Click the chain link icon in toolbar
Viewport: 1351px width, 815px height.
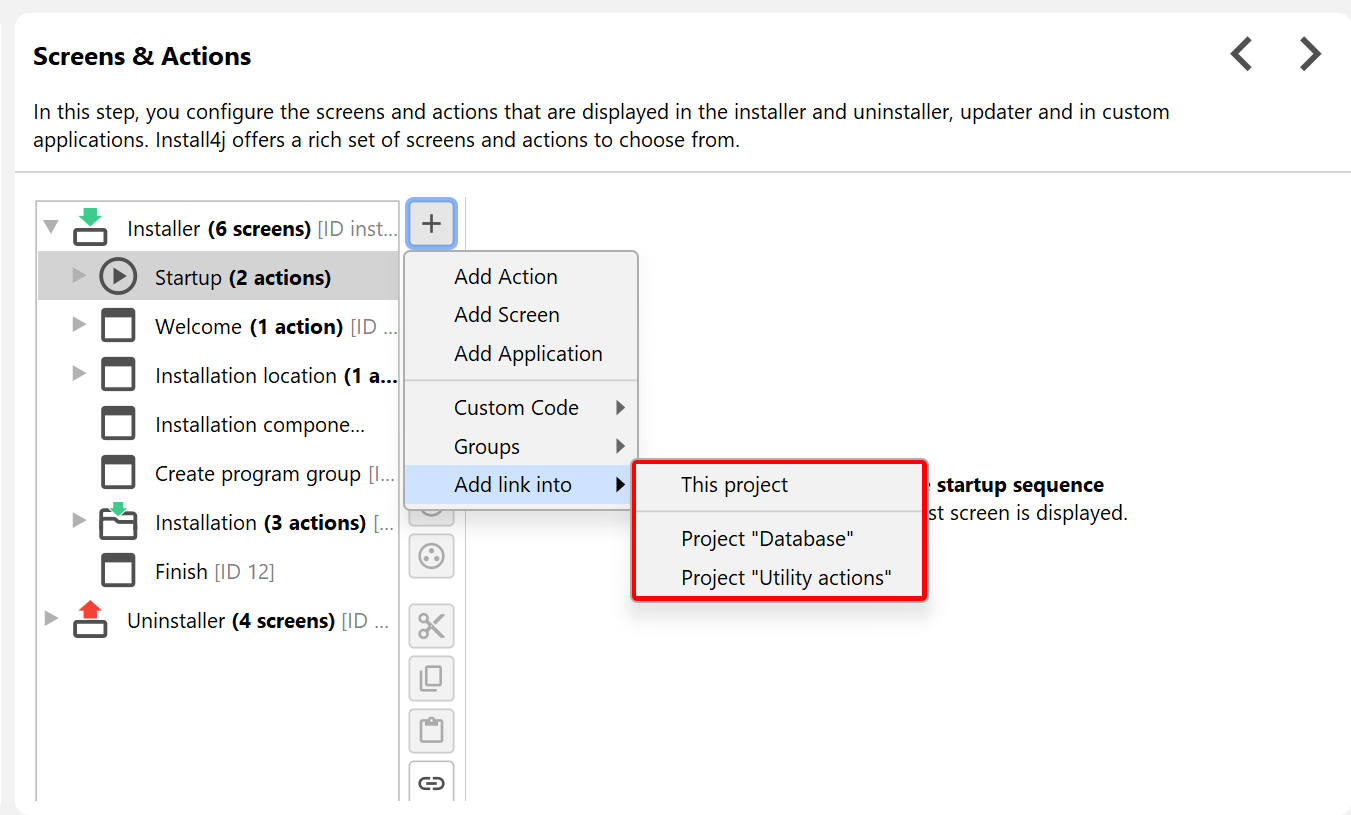coord(431,783)
